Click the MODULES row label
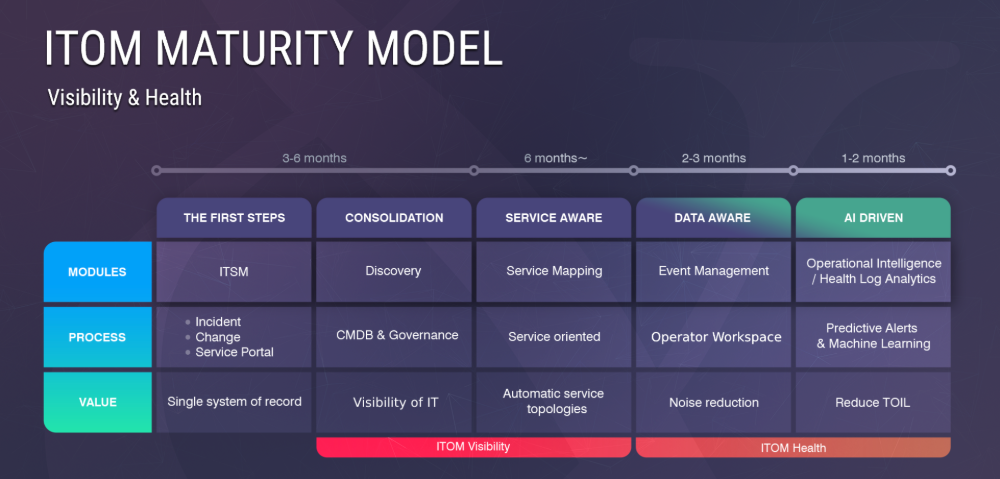The image size is (1000, 479). (x=98, y=272)
